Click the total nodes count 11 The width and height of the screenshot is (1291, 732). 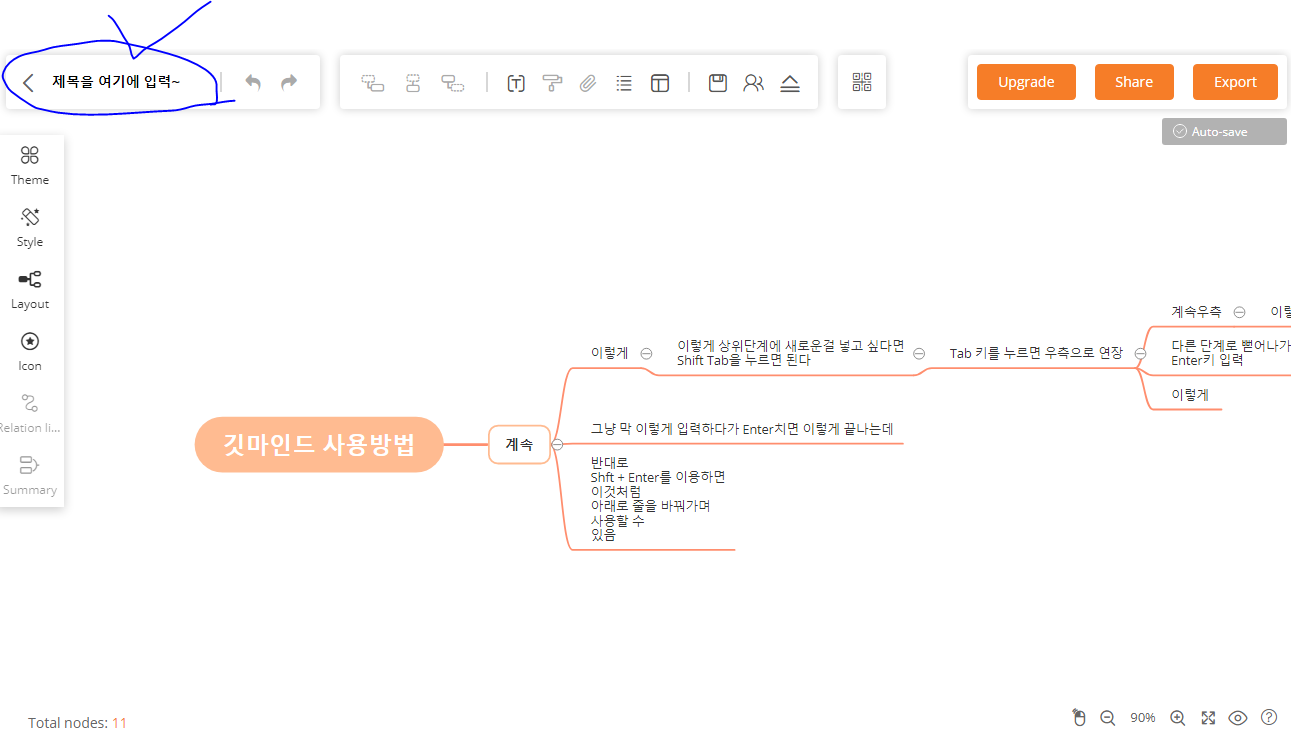(119, 723)
